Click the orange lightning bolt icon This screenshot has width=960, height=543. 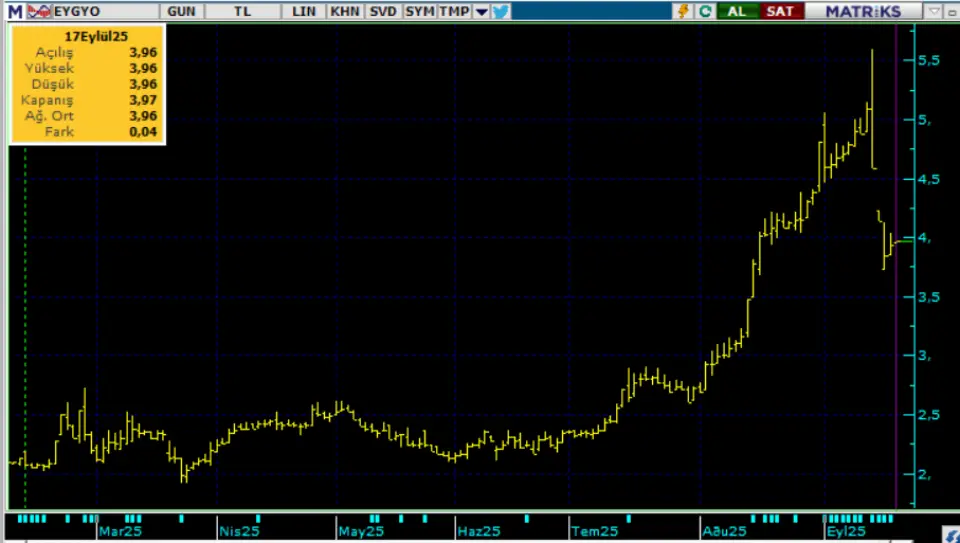click(x=683, y=11)
